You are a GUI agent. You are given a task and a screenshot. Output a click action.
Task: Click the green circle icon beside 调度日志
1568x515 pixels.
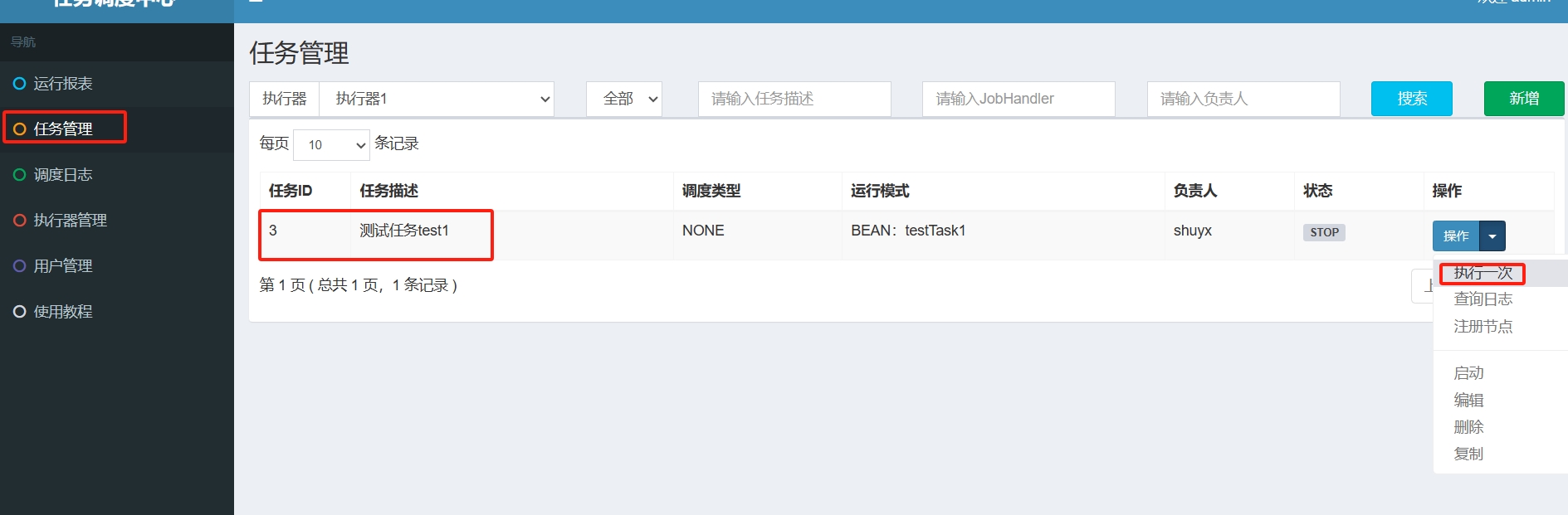click(20, 174)
